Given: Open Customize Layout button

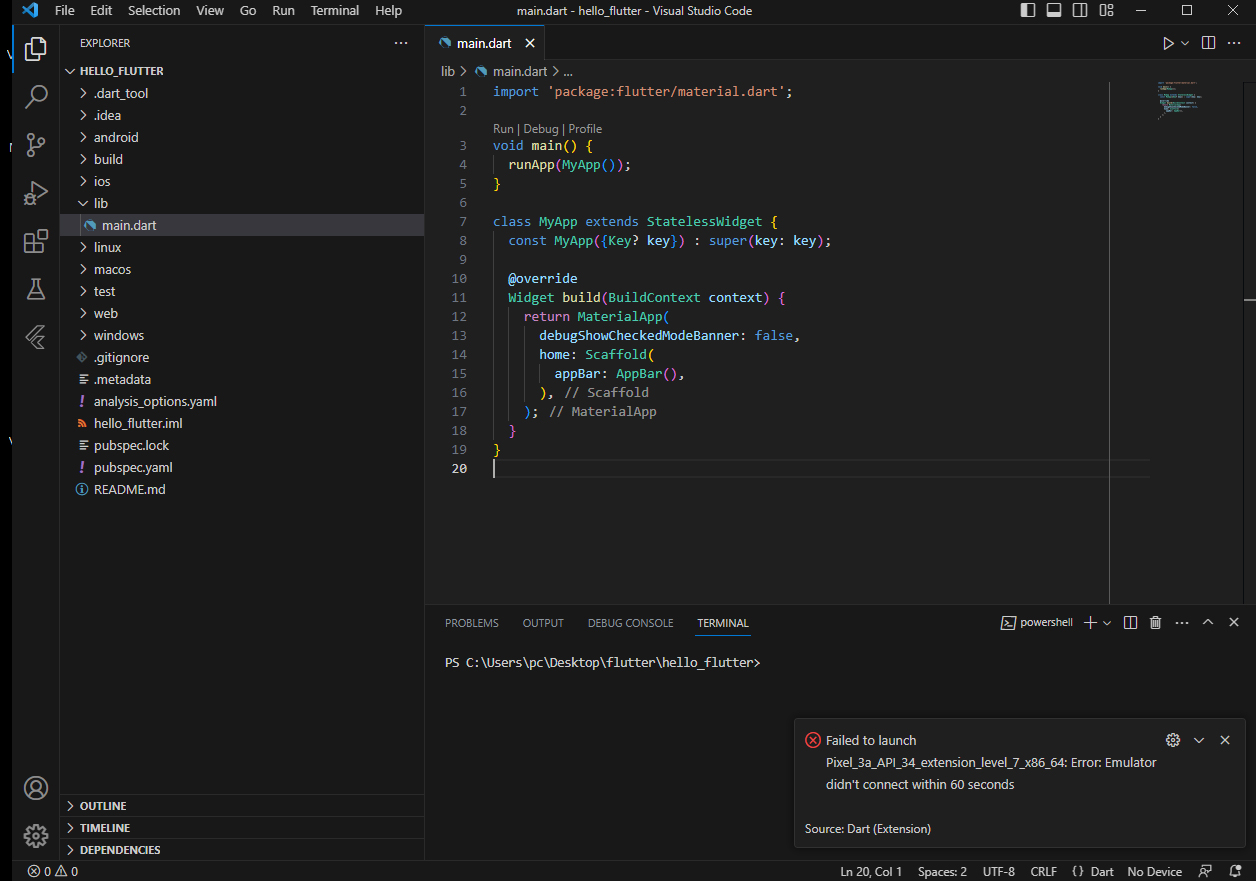Looking at the screenshot, I should 1106,11.
